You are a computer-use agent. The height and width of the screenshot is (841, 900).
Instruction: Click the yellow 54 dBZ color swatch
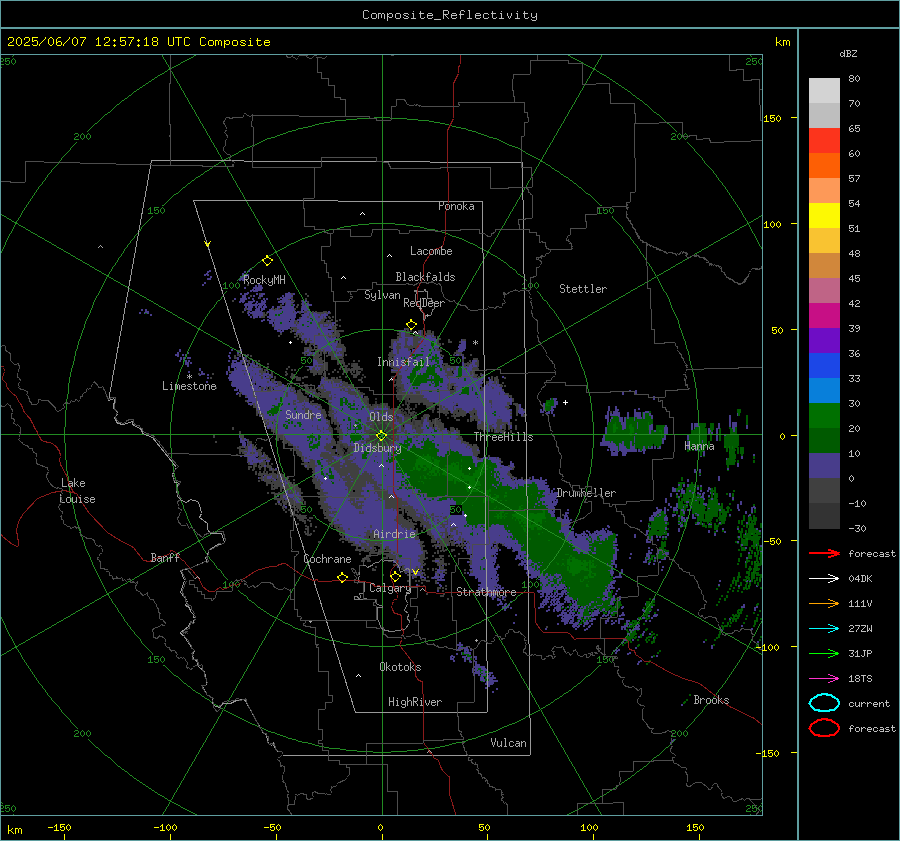click(x=824, y=215)
